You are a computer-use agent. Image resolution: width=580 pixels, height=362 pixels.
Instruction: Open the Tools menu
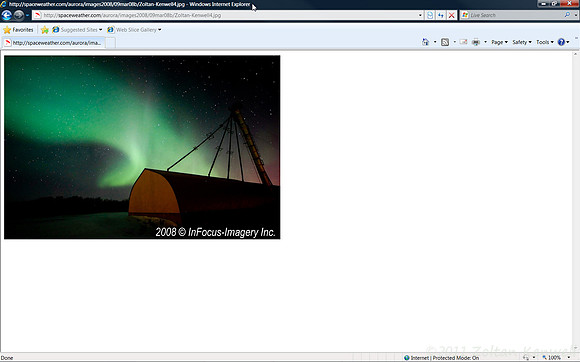[x=545, y=42]
